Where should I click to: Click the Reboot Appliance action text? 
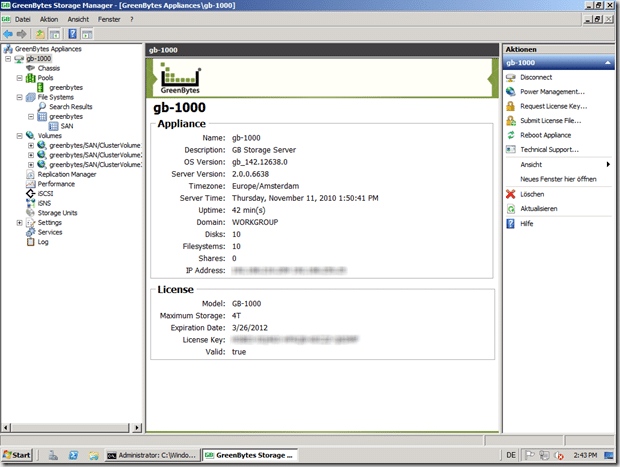(x=545, y=135)
